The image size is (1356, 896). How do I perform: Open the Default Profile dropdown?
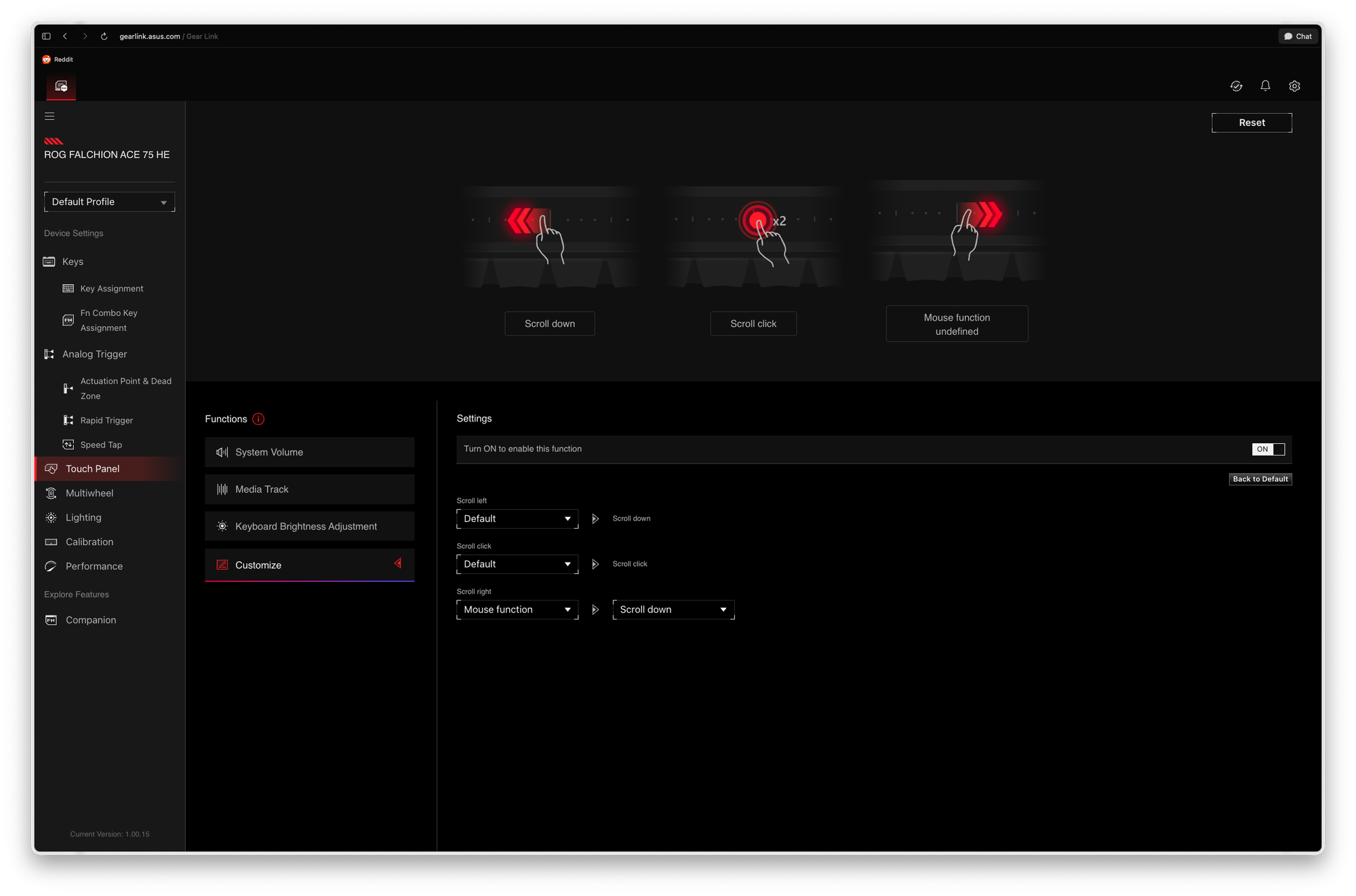[109, 201]
